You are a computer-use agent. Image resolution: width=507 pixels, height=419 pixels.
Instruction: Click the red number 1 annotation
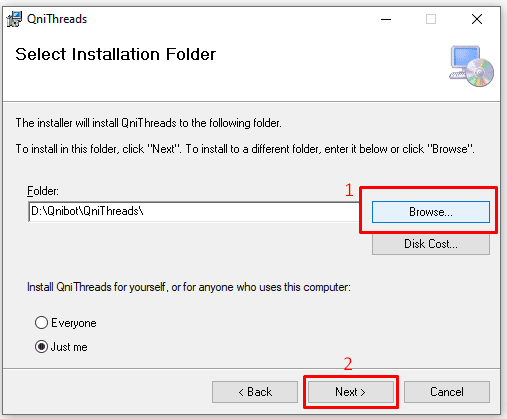349,190
